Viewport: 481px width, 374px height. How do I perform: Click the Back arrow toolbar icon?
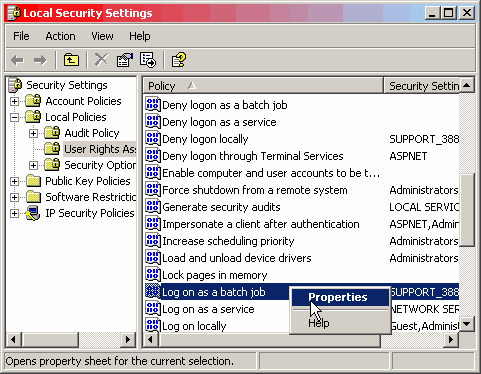17,60
